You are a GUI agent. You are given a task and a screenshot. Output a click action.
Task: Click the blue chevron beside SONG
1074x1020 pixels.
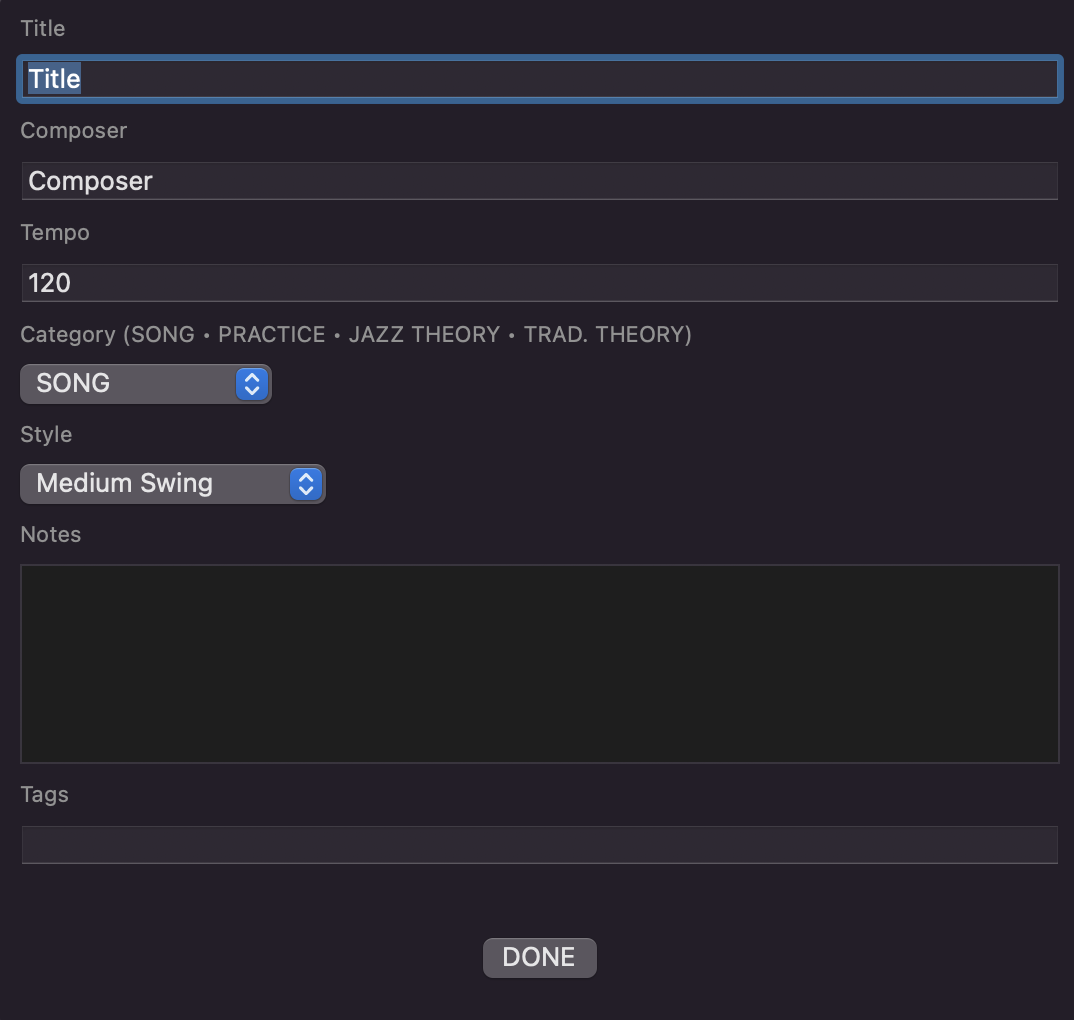click(x=252, y=383)
